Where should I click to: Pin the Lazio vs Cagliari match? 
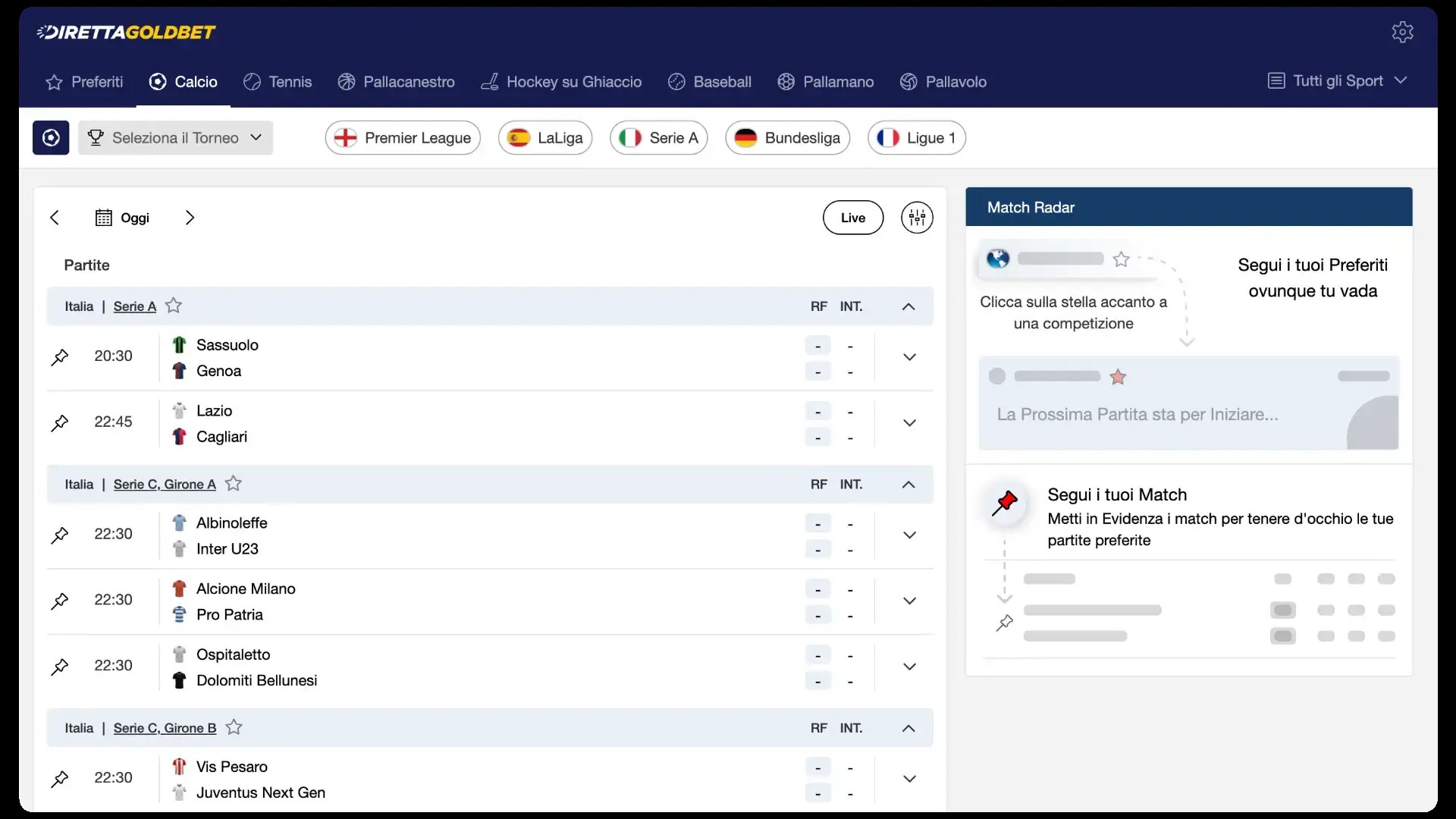[x=60, y=422]
